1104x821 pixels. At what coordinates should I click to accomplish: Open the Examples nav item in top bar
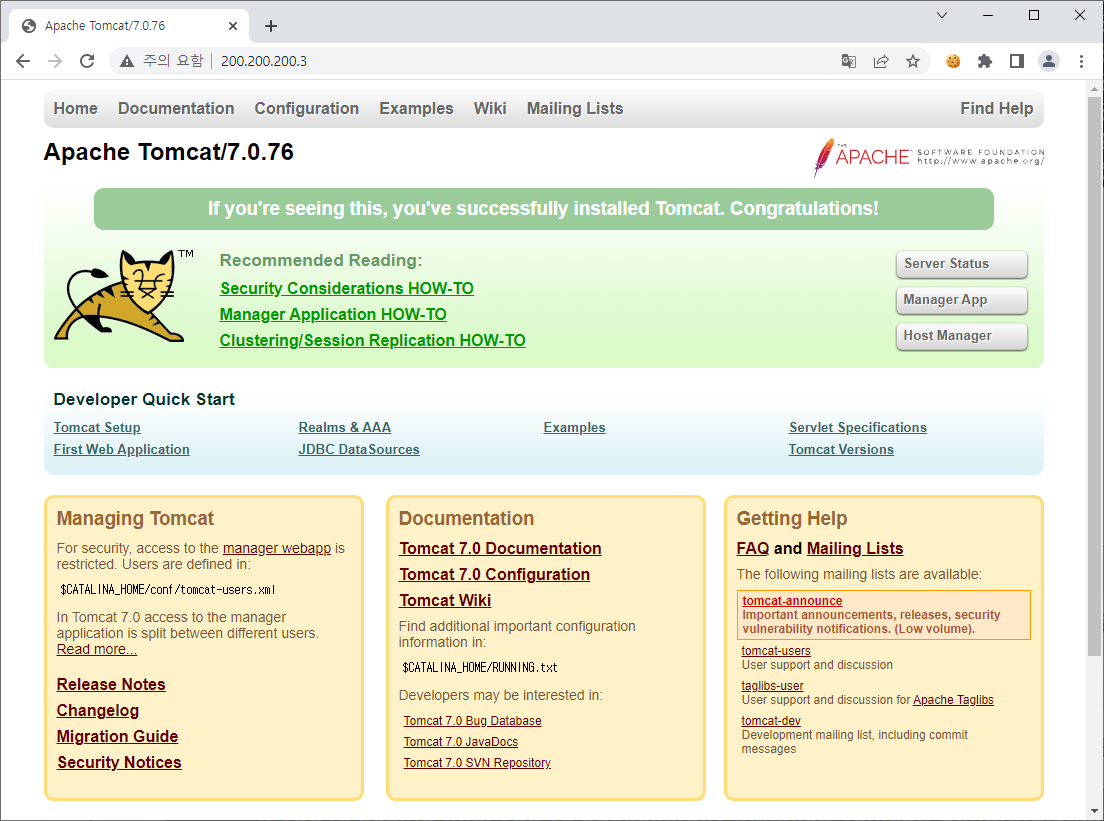(416, 108)
